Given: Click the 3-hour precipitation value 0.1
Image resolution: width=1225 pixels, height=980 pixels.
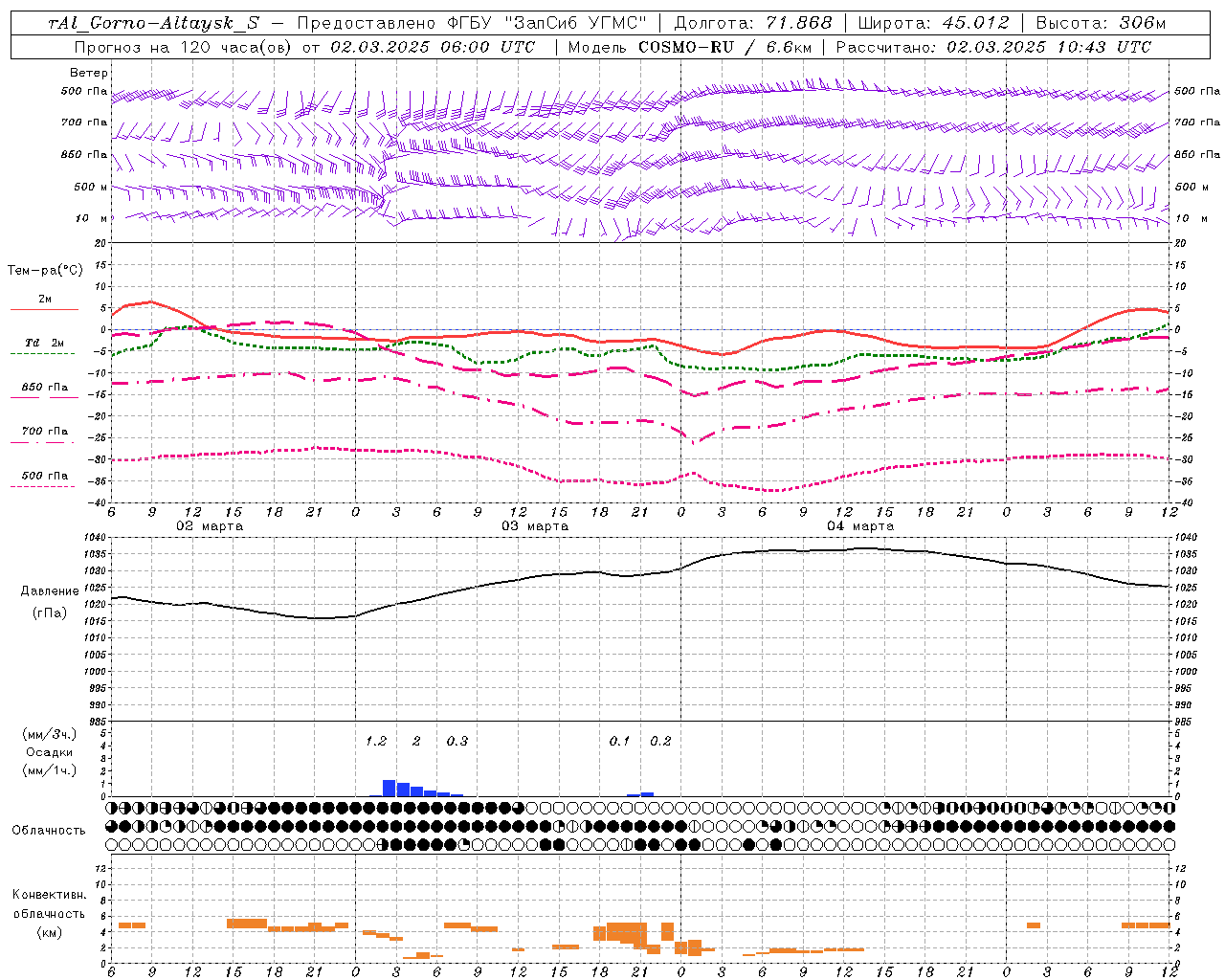Looking at the screenshot, I should [620, 742].
